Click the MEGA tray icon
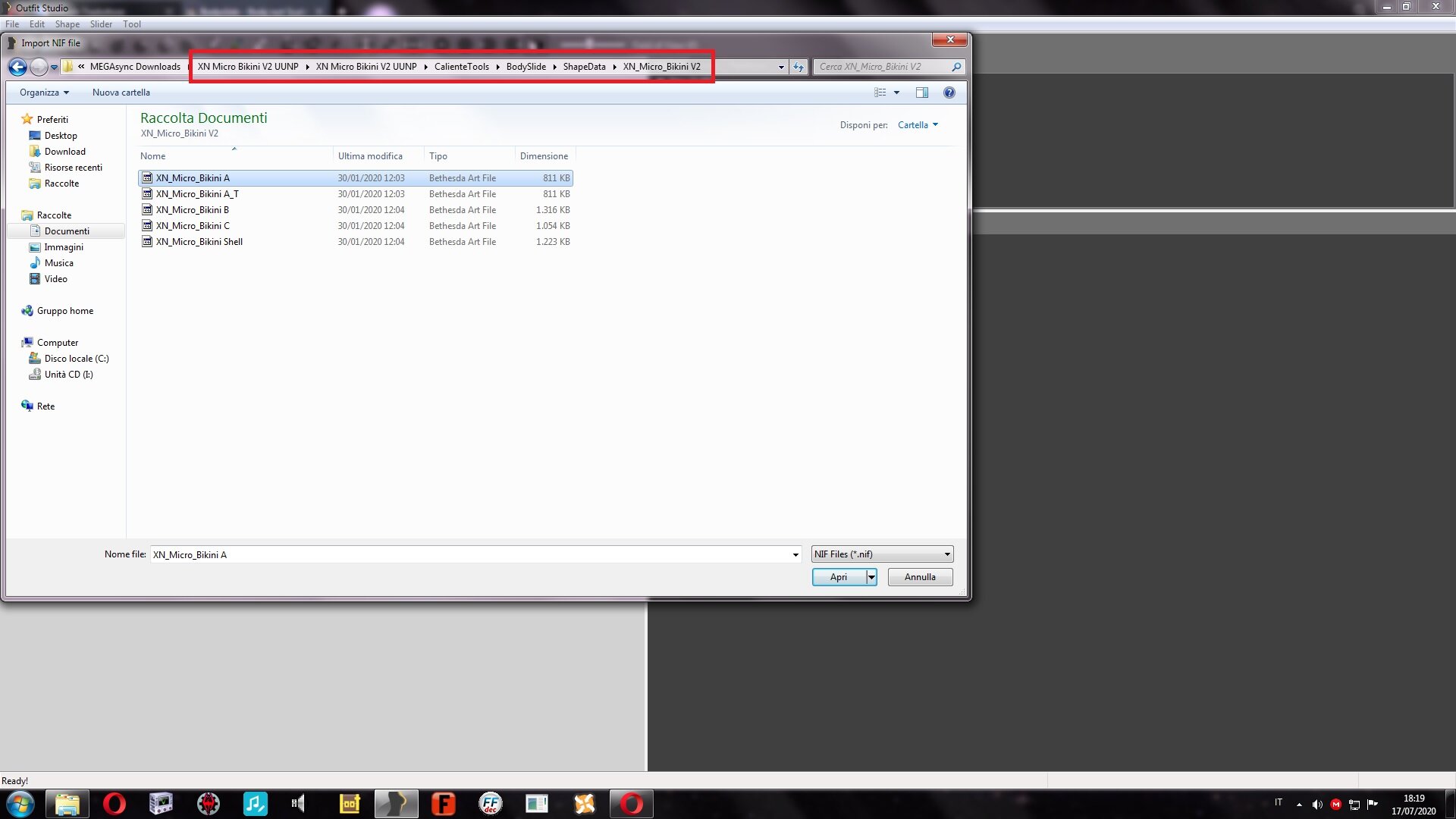 (x=1336, y=805)
